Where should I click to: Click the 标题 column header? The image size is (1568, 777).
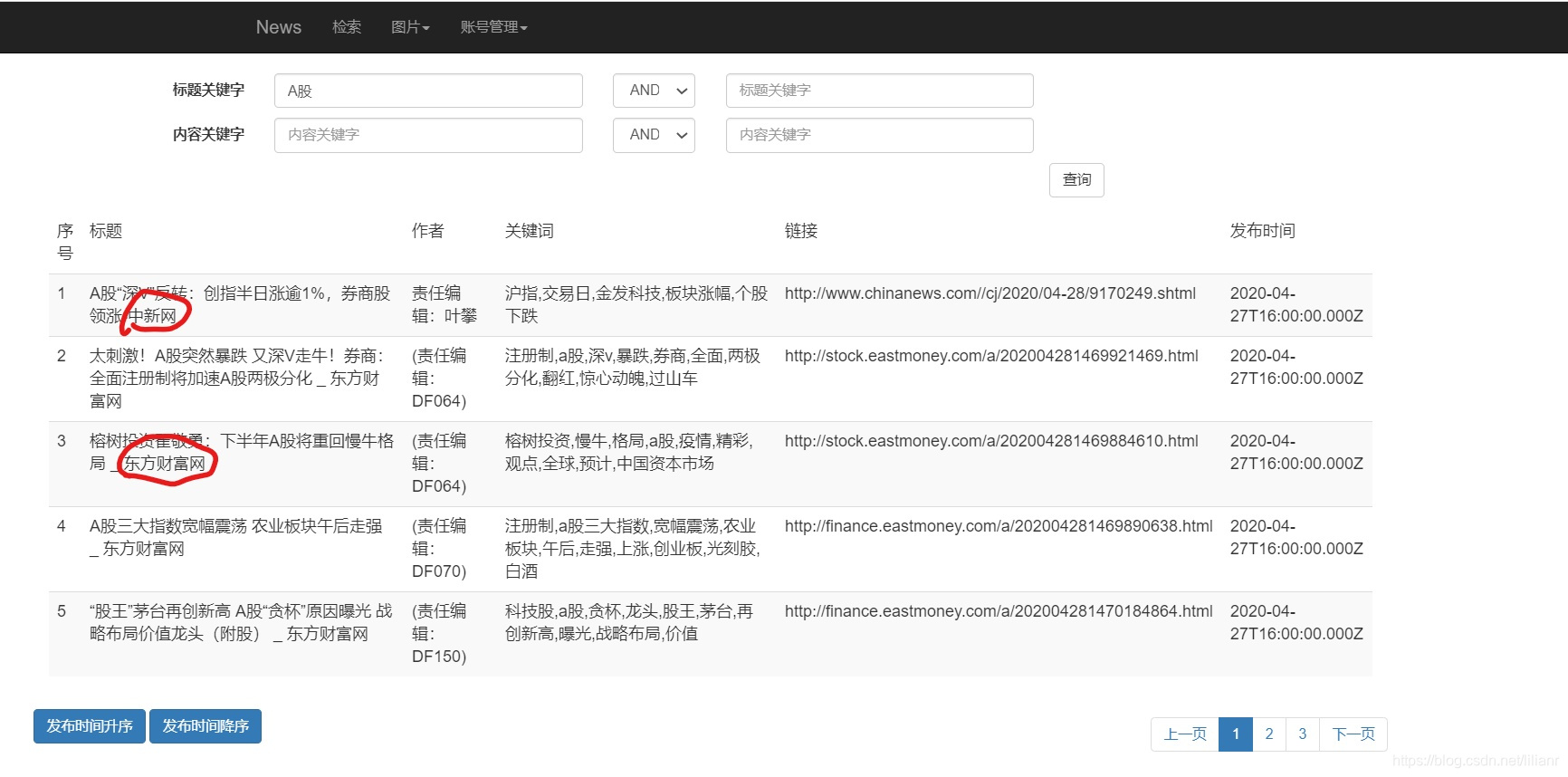click(106, 231)
